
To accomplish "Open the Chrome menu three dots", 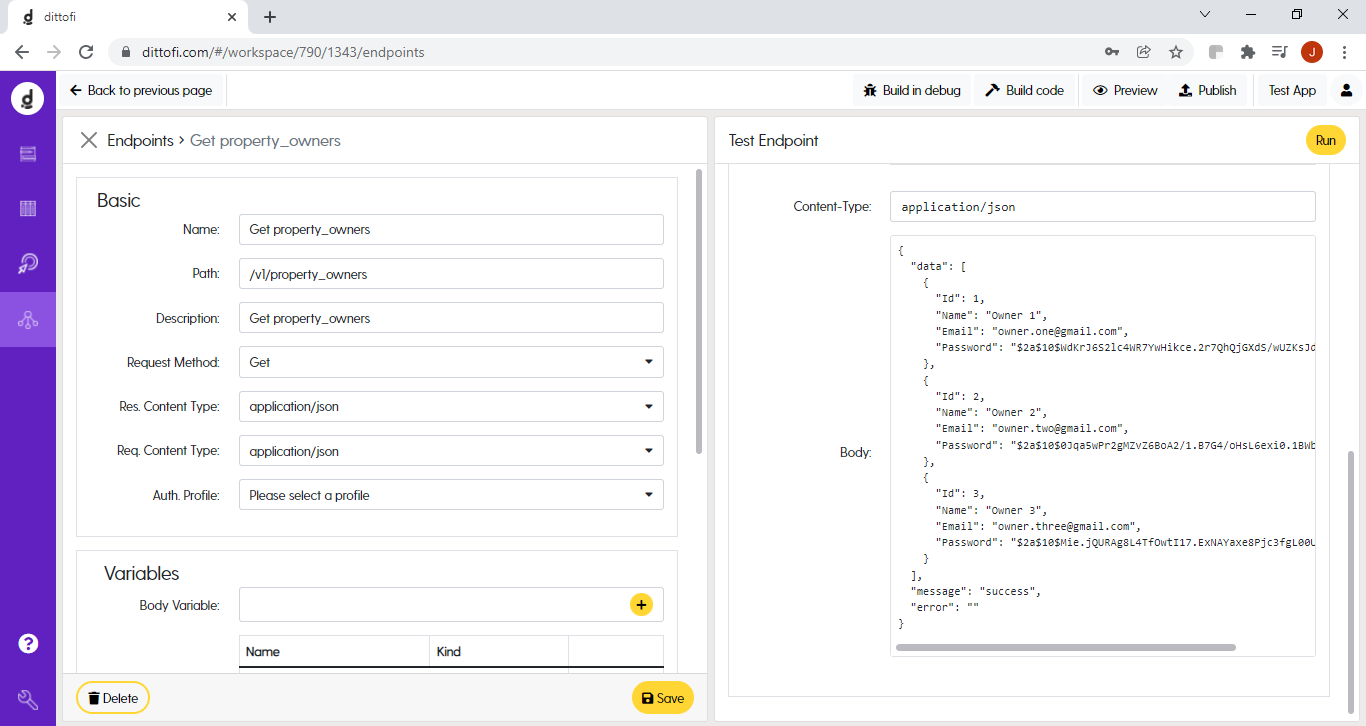I will tap(1344, 52).
